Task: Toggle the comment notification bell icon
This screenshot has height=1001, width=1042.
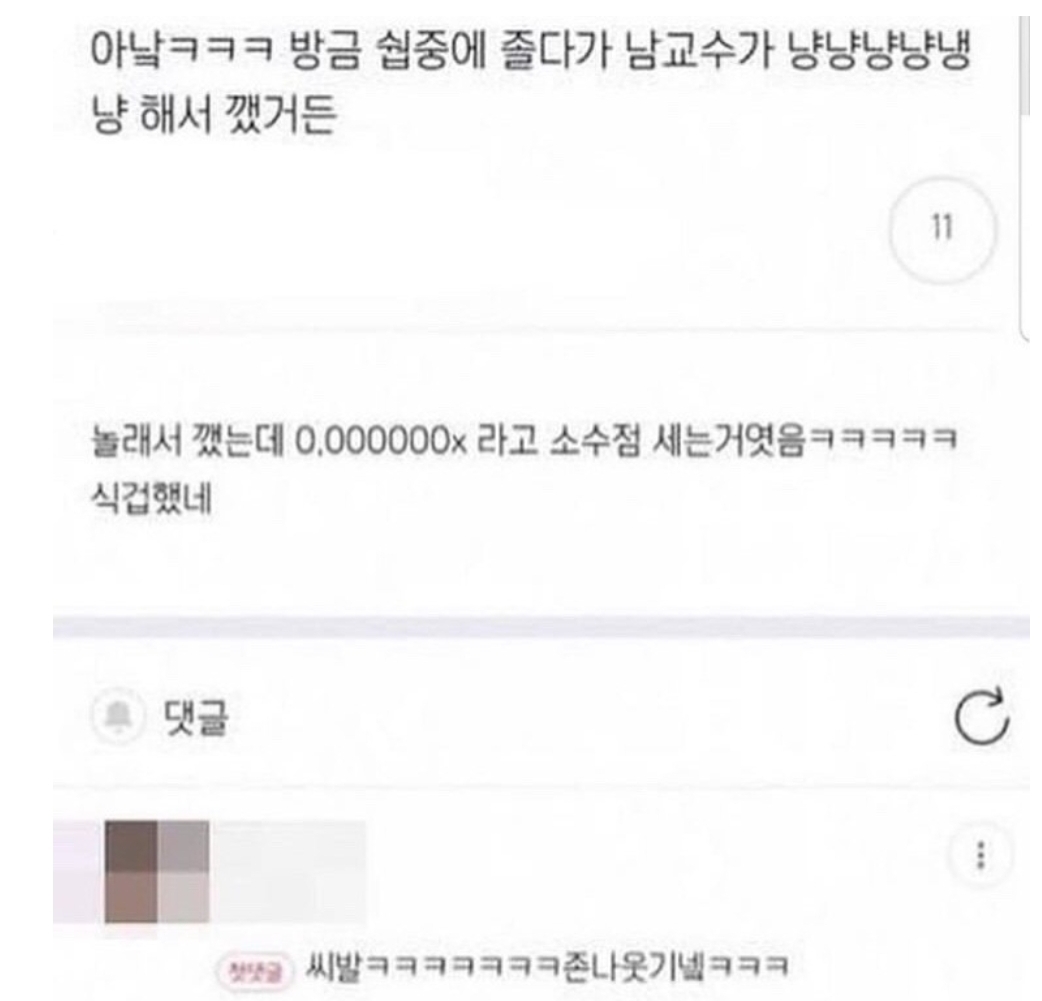Action: 118,717
